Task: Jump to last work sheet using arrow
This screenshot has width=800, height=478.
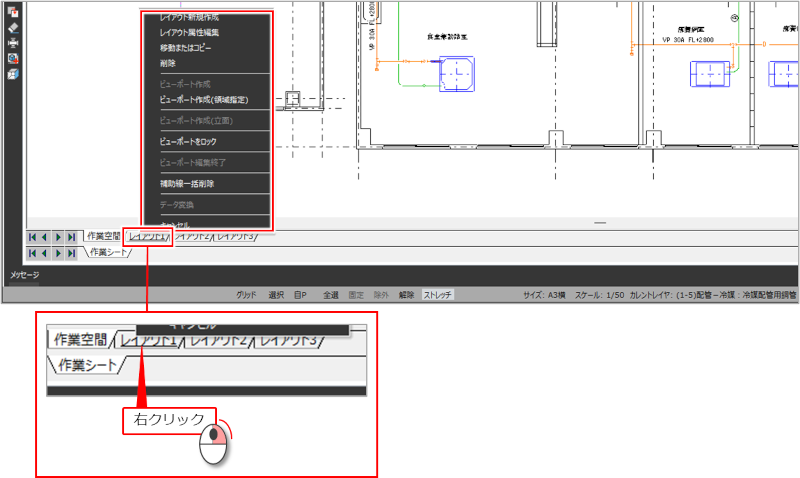Action: 71,253
